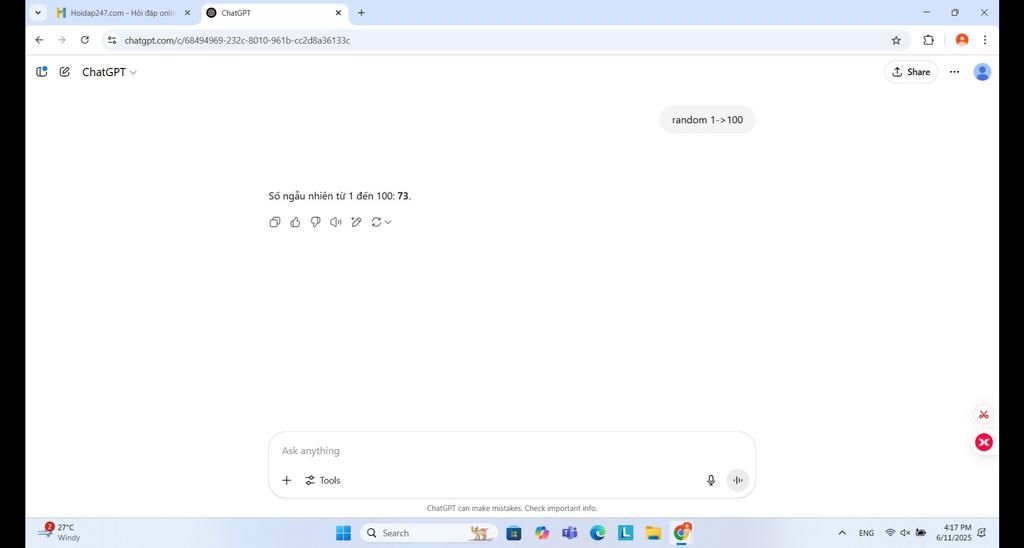Open the ChatGPT sidebar
Image resolution: width=1024 pixels, height=548 pixels.
point(42,72)
